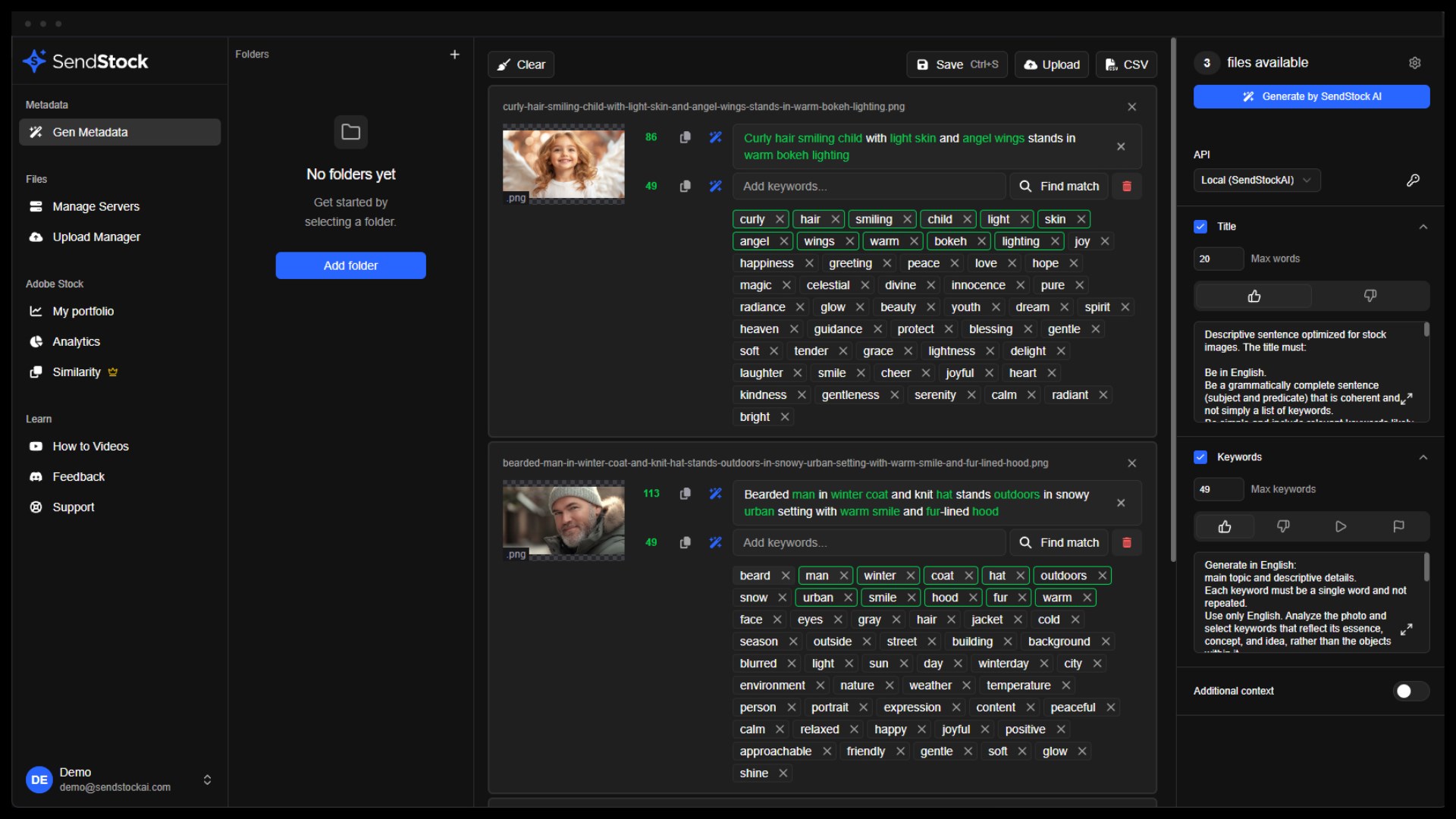Regenerate bearded man title with magic wand

[715, 494]
